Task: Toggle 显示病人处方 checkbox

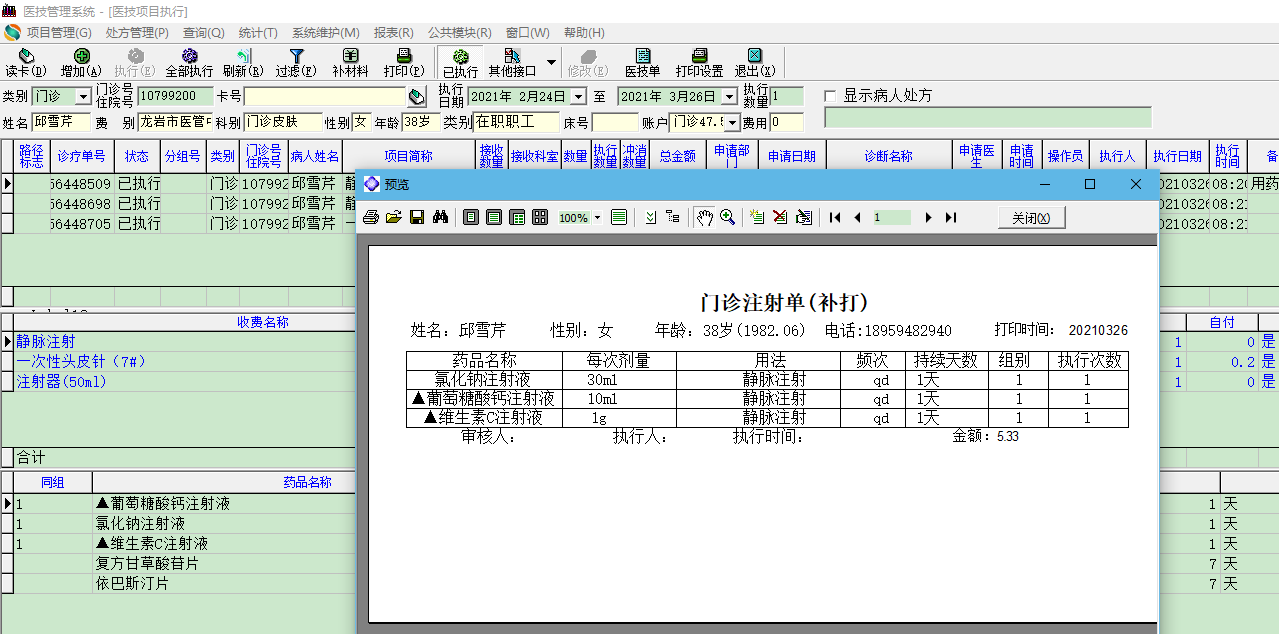Action: 830,96
